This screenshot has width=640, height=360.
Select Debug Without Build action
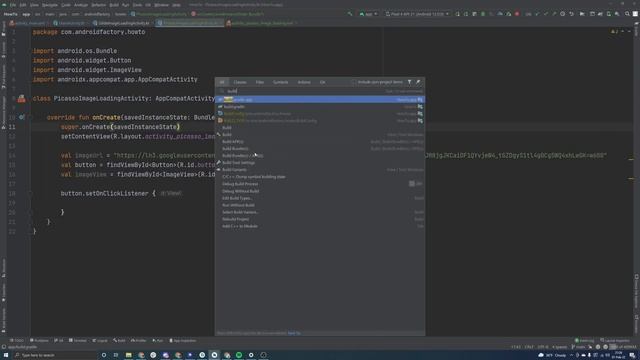[x=320, y=191]
